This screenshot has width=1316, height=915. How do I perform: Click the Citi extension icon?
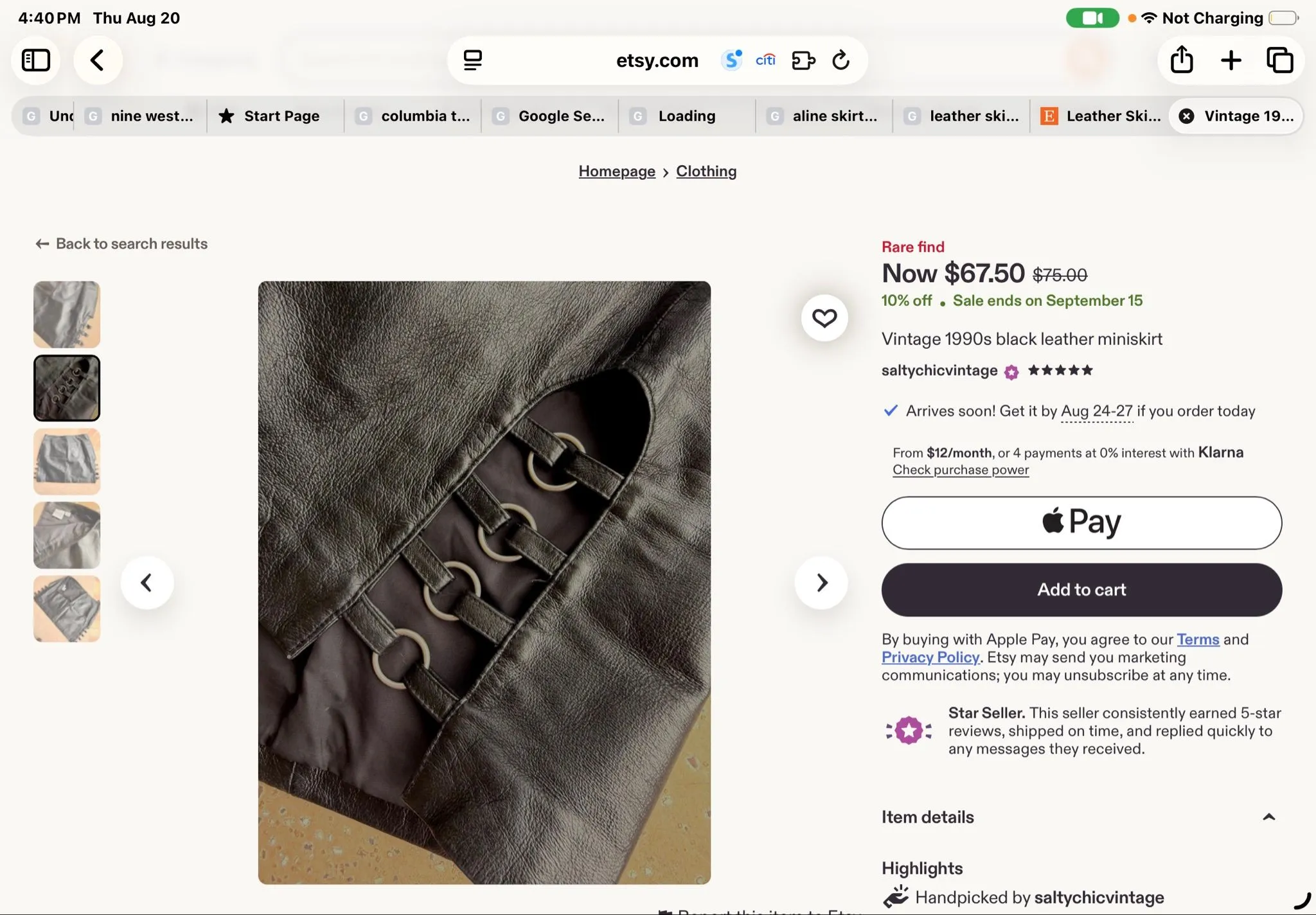(765, 60)
